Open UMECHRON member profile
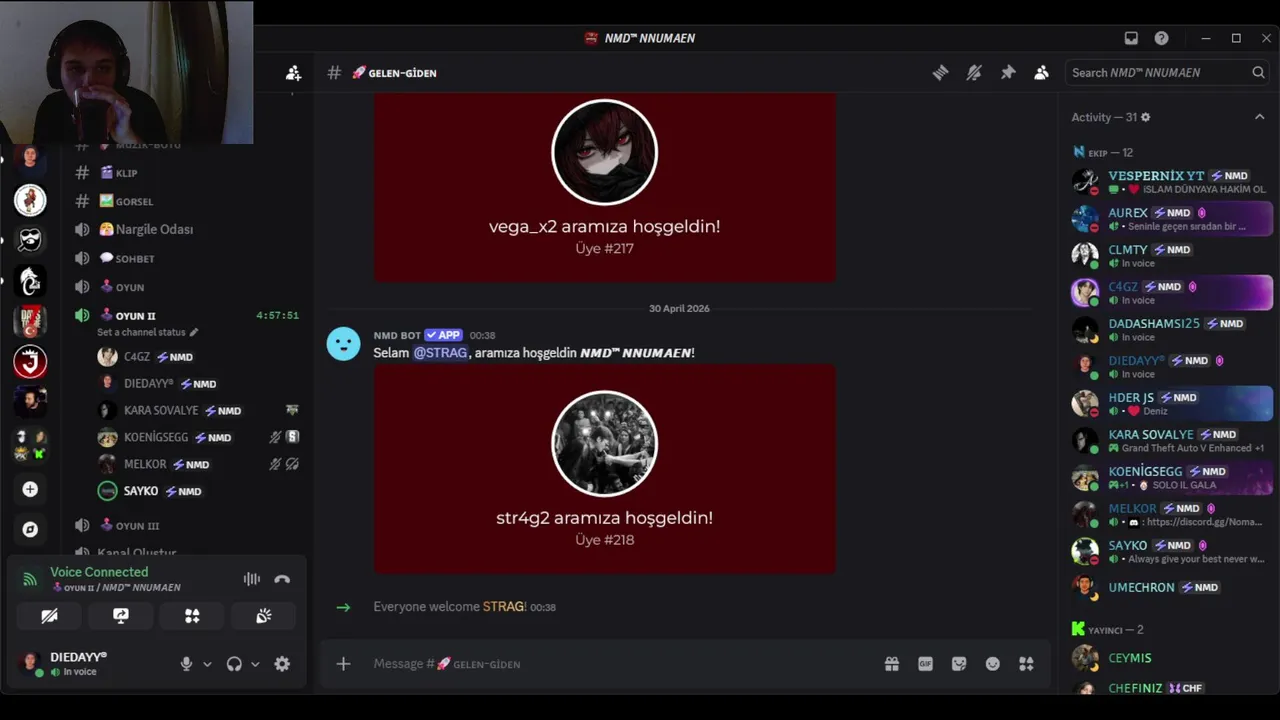Image resolution: width=1280 pixels, height=720 pixels. point(1170,587)
